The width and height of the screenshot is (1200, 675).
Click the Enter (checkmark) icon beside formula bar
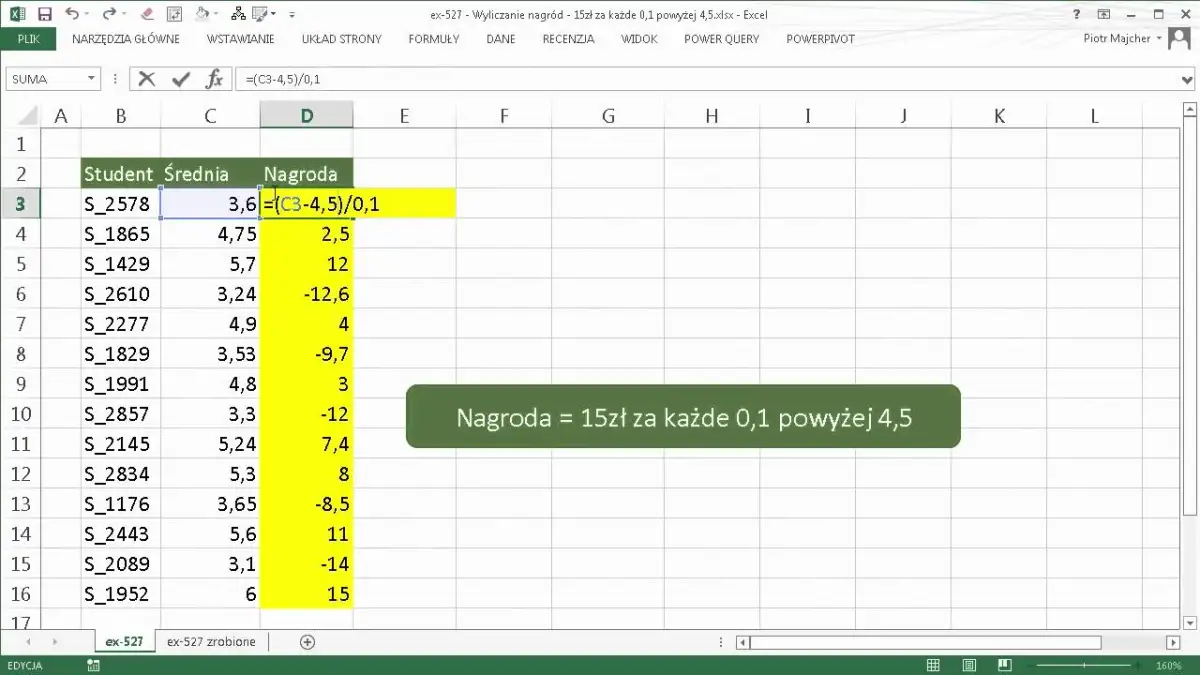183,78
